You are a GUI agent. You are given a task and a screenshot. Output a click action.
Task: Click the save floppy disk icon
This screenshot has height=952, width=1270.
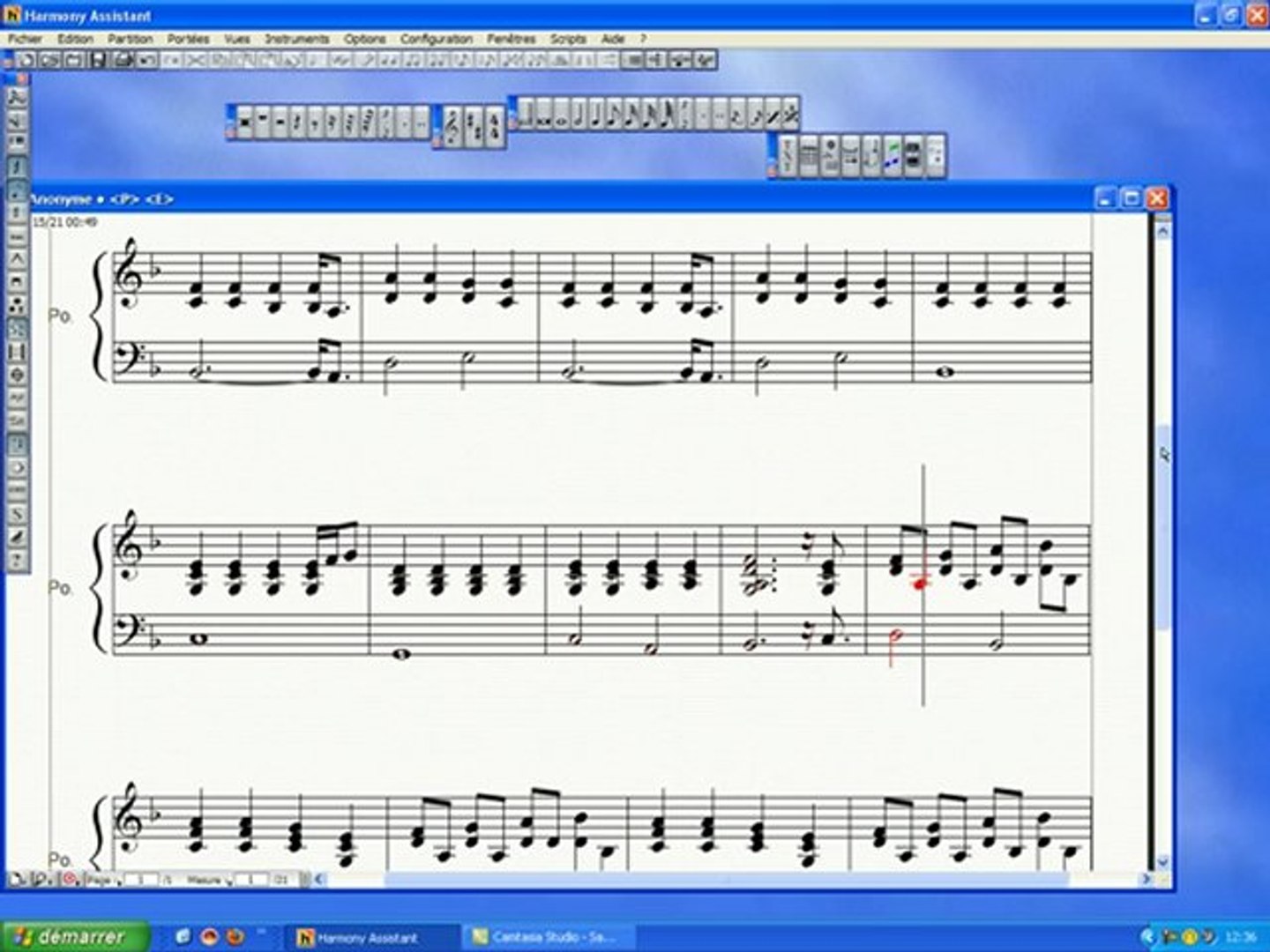pos(98,60)
